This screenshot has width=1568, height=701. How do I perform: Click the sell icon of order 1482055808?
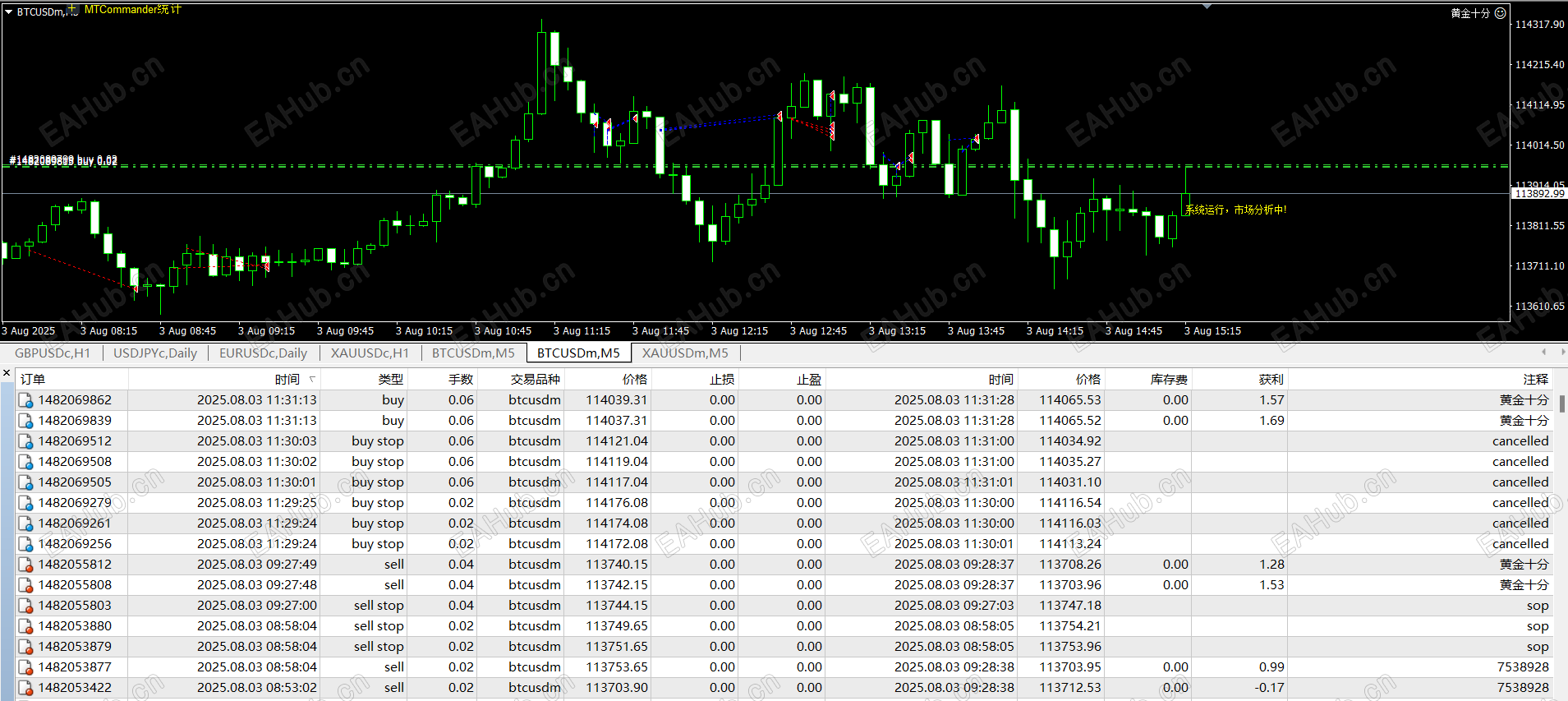click(x=25, y=585)
